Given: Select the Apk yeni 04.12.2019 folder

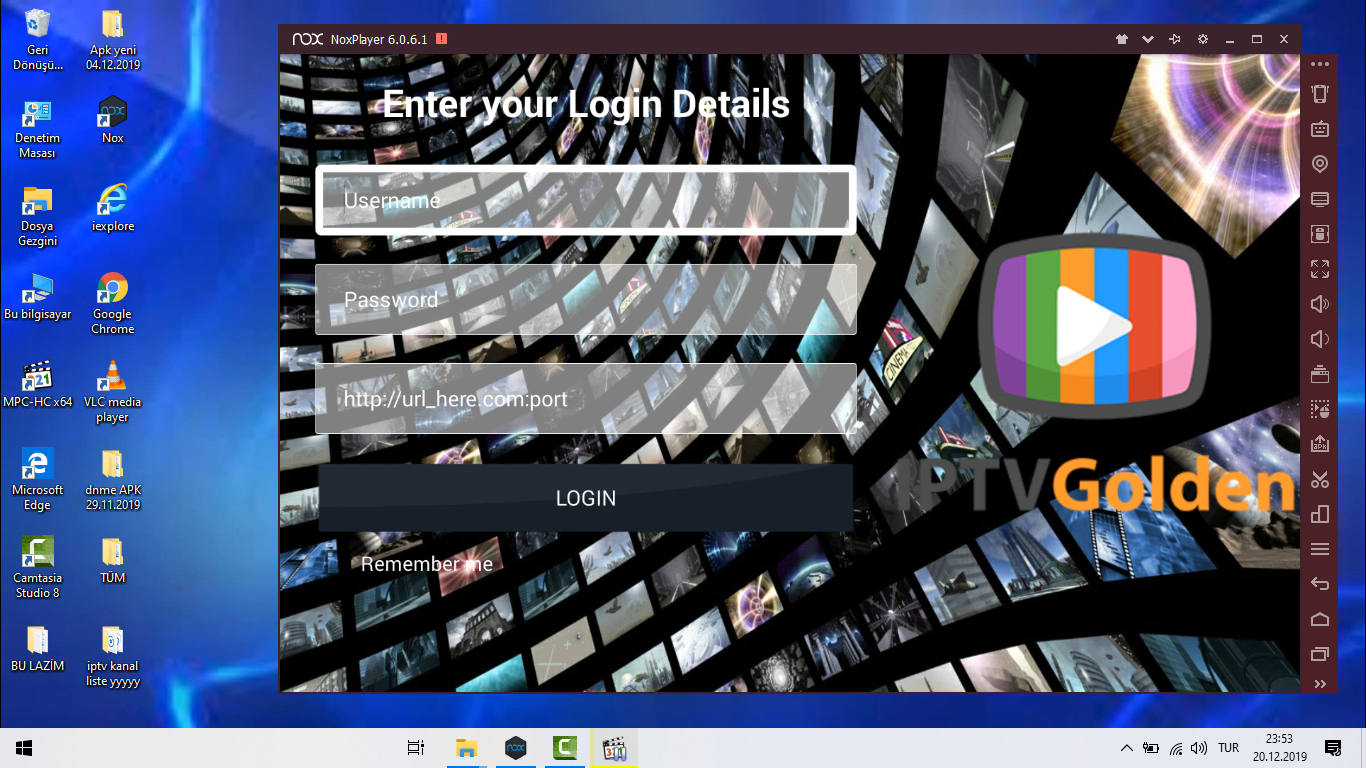Looking at the screenshot, I should click(113, 41).
